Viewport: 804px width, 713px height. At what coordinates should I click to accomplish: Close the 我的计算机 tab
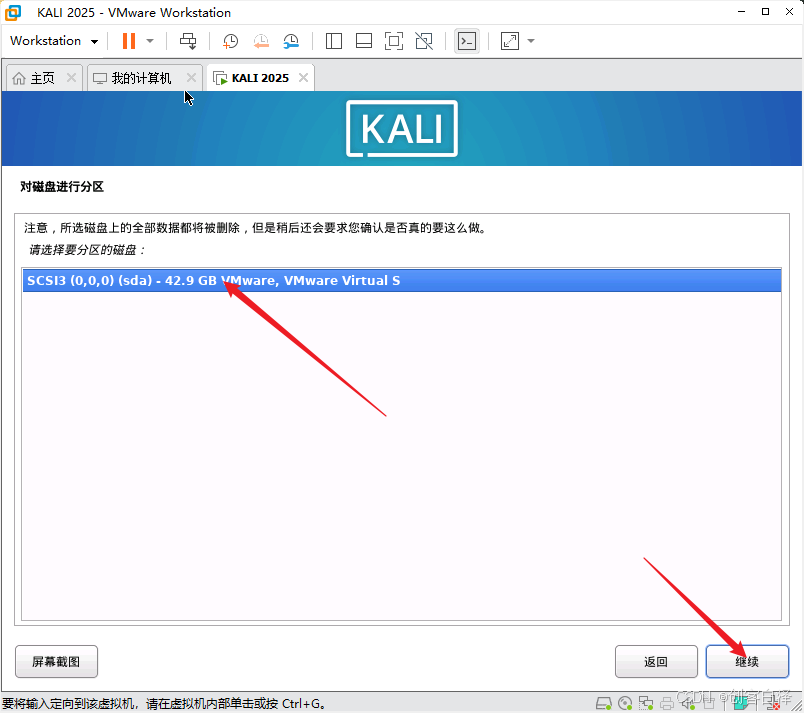pyautogui.click(x=191, y=78)
